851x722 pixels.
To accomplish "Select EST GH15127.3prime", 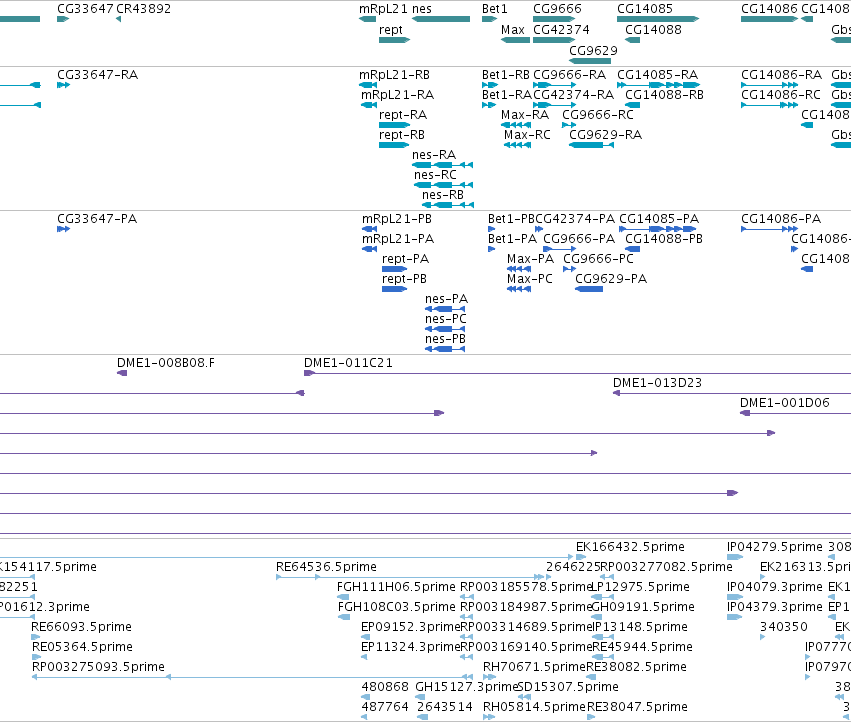I will pos(467,687).
